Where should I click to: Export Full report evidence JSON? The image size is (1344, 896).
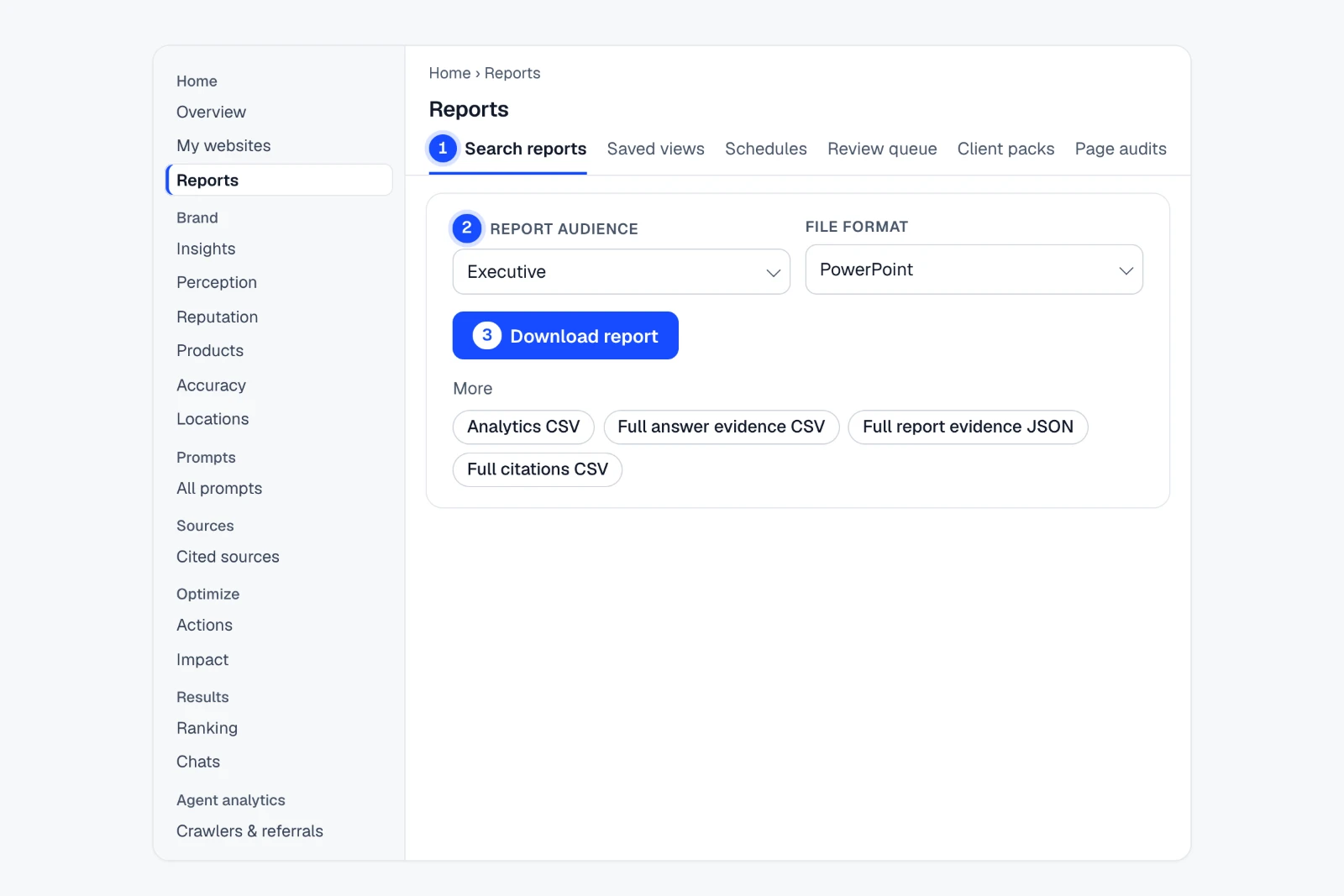tap(968, 427)
